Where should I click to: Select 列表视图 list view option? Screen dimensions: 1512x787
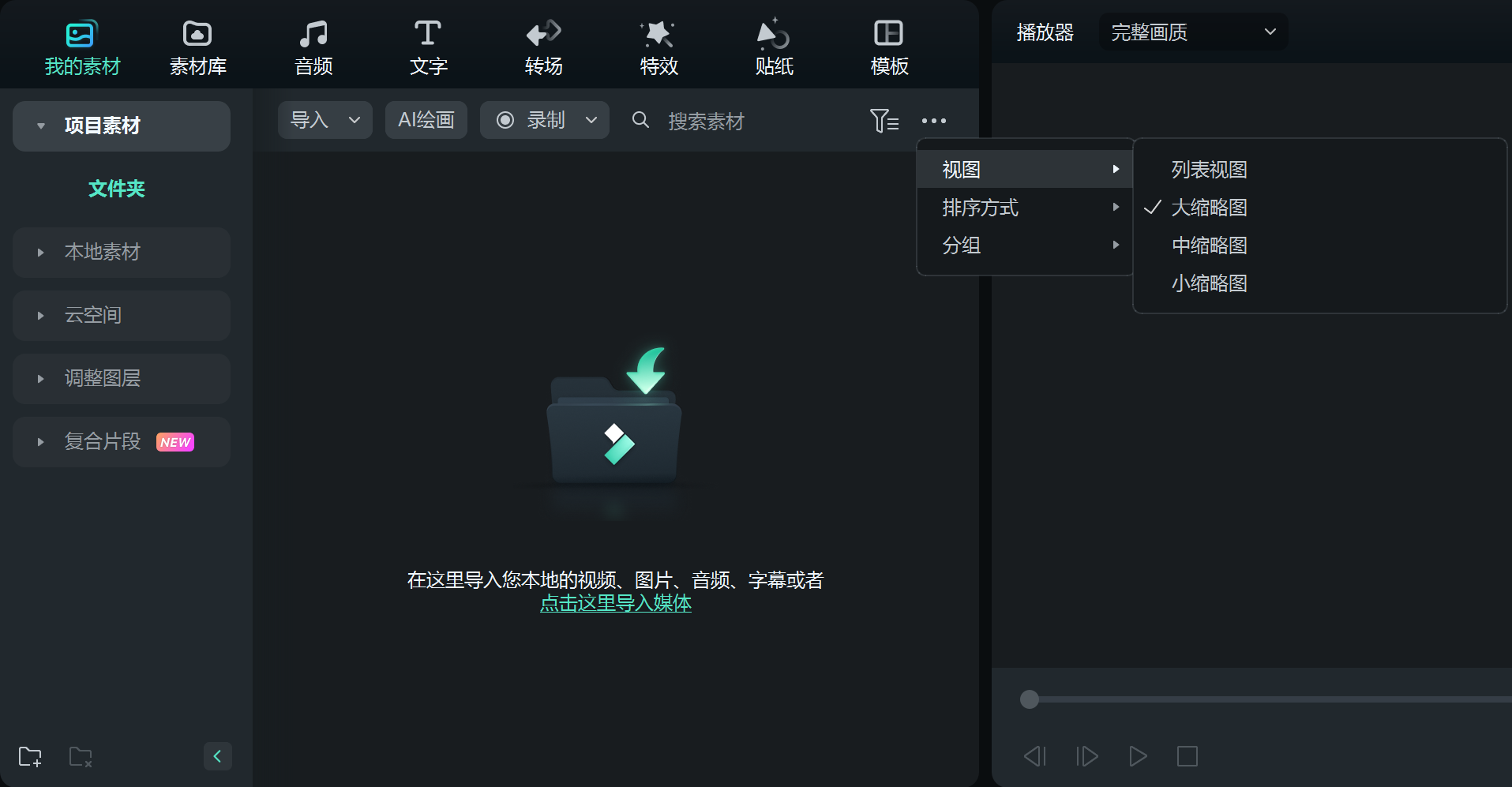click(1209, 169)
